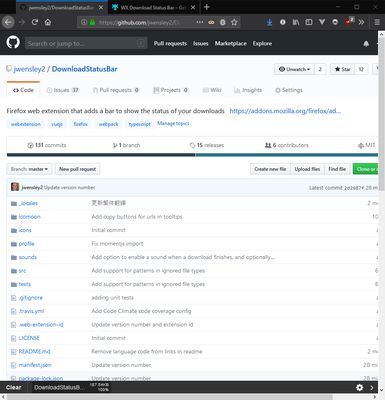The height and width of the screenshot is (400, 385).
Task: Open the addons.mozilla.org link
Action: coord(285,111)
